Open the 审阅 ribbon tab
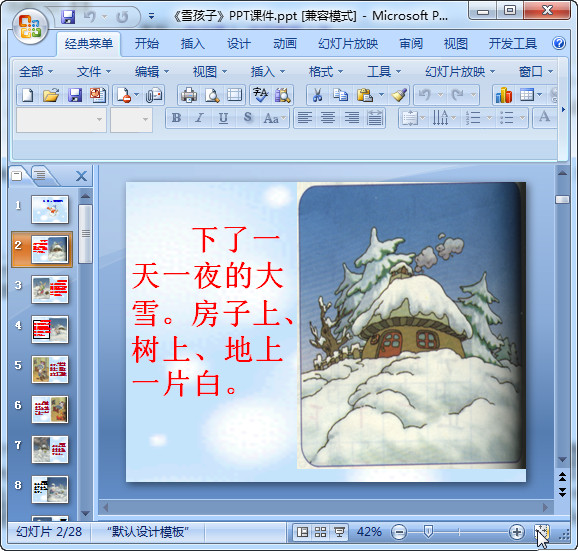Image resolution: width=578 pixels, height=551 pixels. tap(411, 44)
